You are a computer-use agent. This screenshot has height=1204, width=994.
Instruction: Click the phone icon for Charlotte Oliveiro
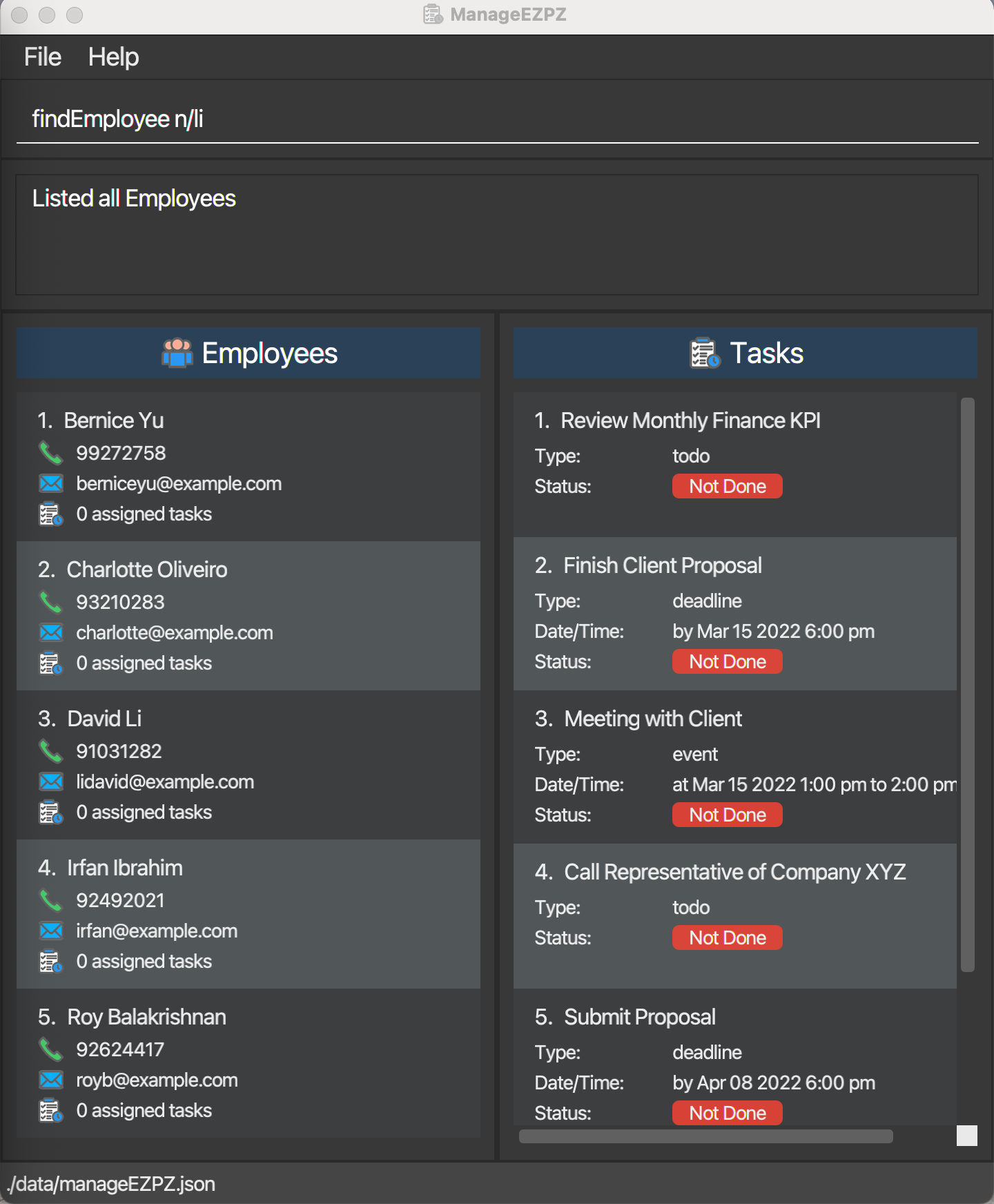pyautogui.click(x=51, y=602)
